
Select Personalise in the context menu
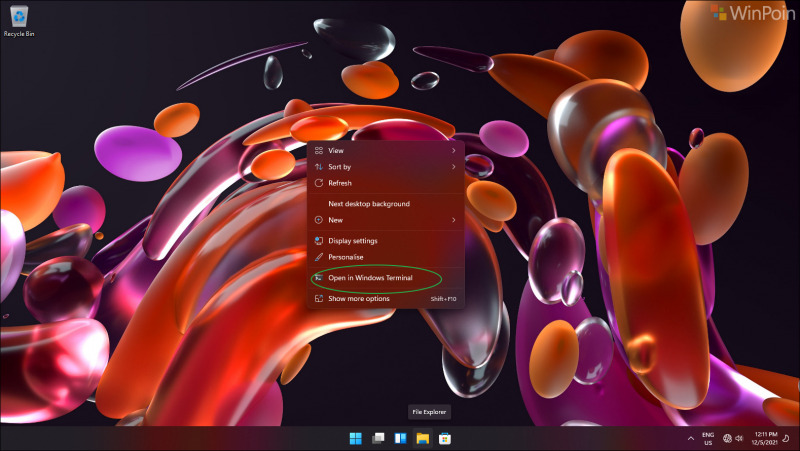coord(346,257)
